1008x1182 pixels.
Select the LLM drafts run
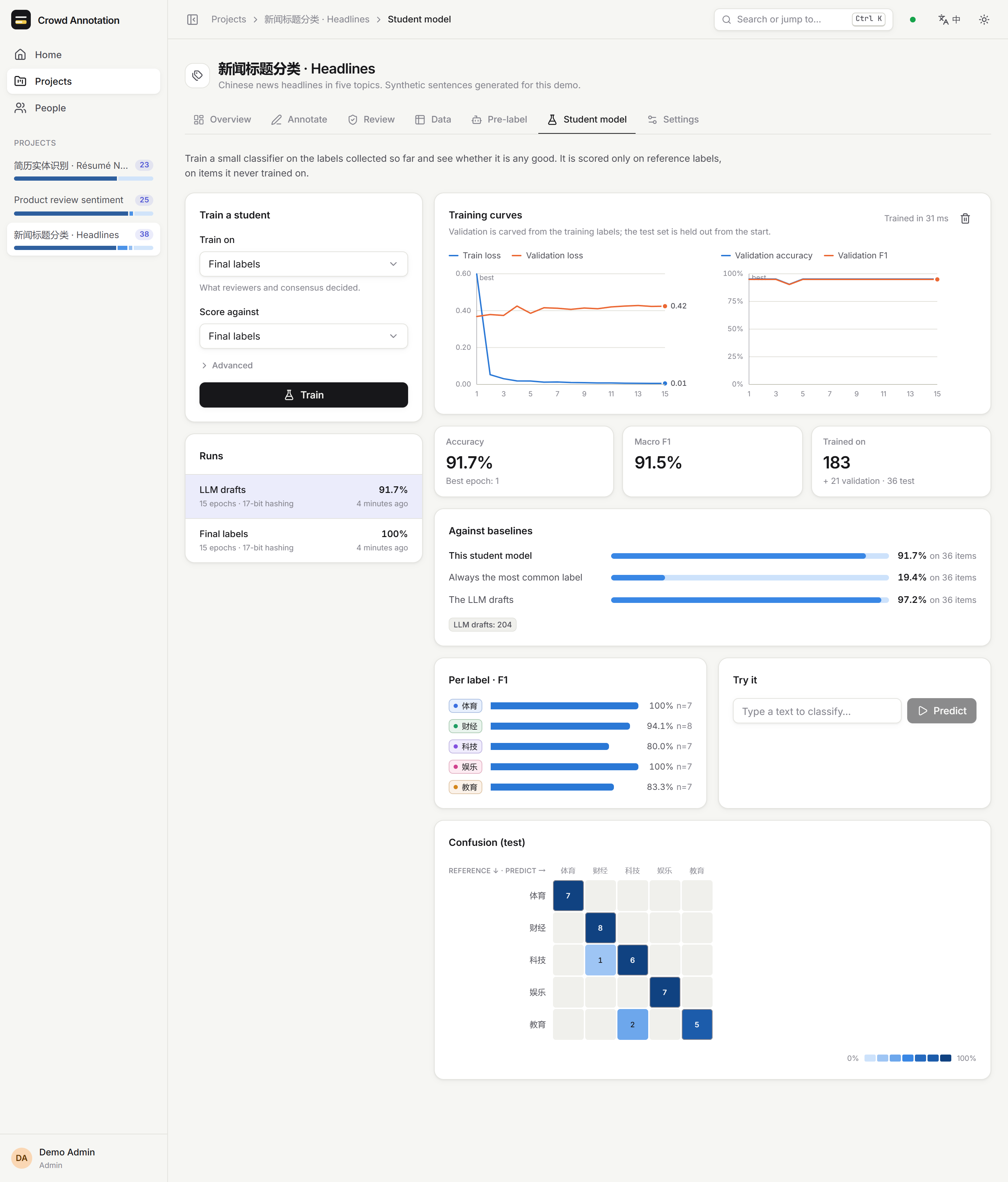coord(303,496)
